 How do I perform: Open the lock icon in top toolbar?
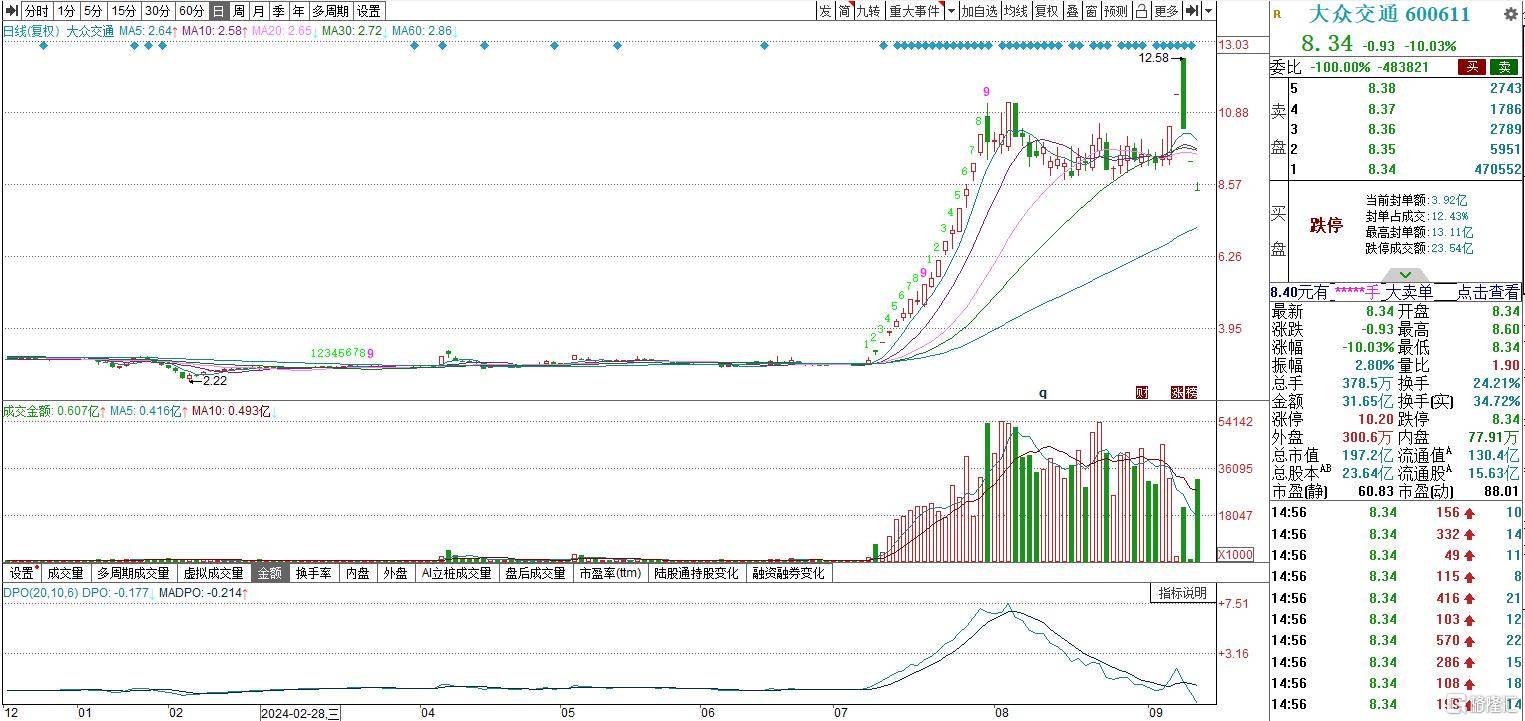click(x=1140, y=11)
